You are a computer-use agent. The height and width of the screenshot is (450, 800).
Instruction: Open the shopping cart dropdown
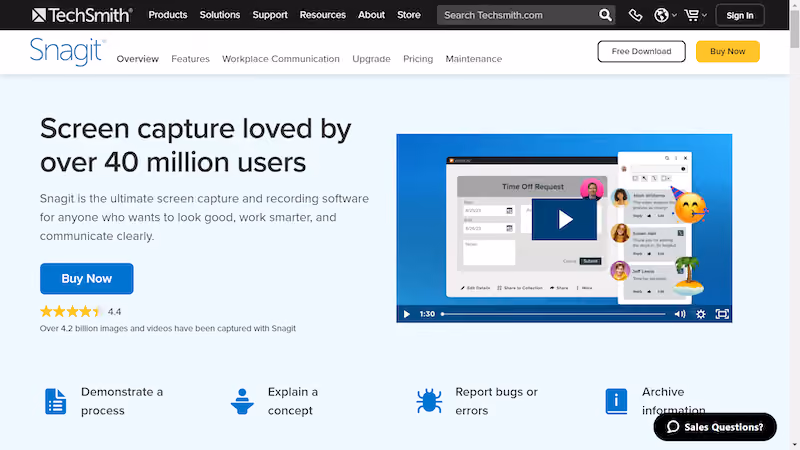695,15
